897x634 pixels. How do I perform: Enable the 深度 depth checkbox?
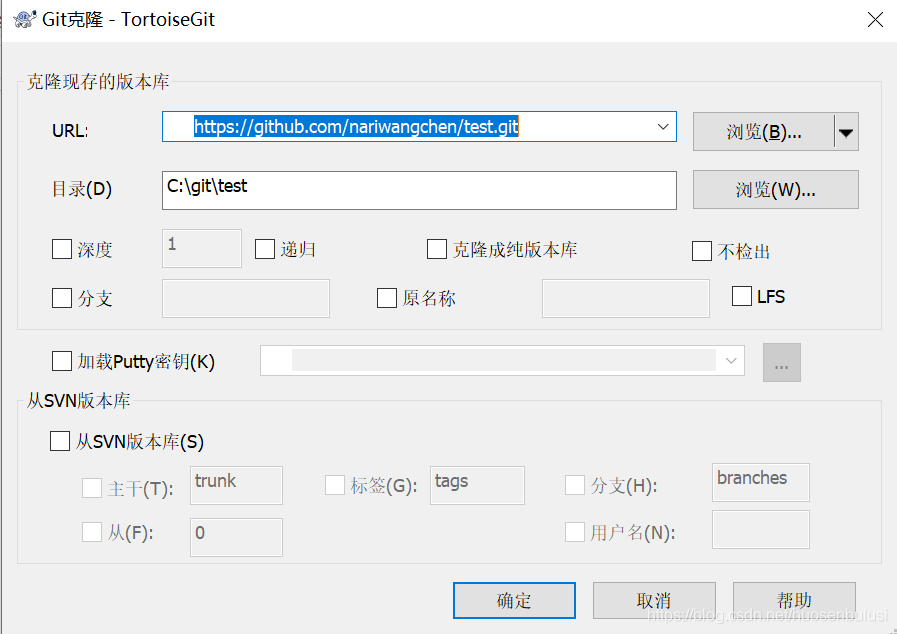pyautogui.click(x=62, y=249)
